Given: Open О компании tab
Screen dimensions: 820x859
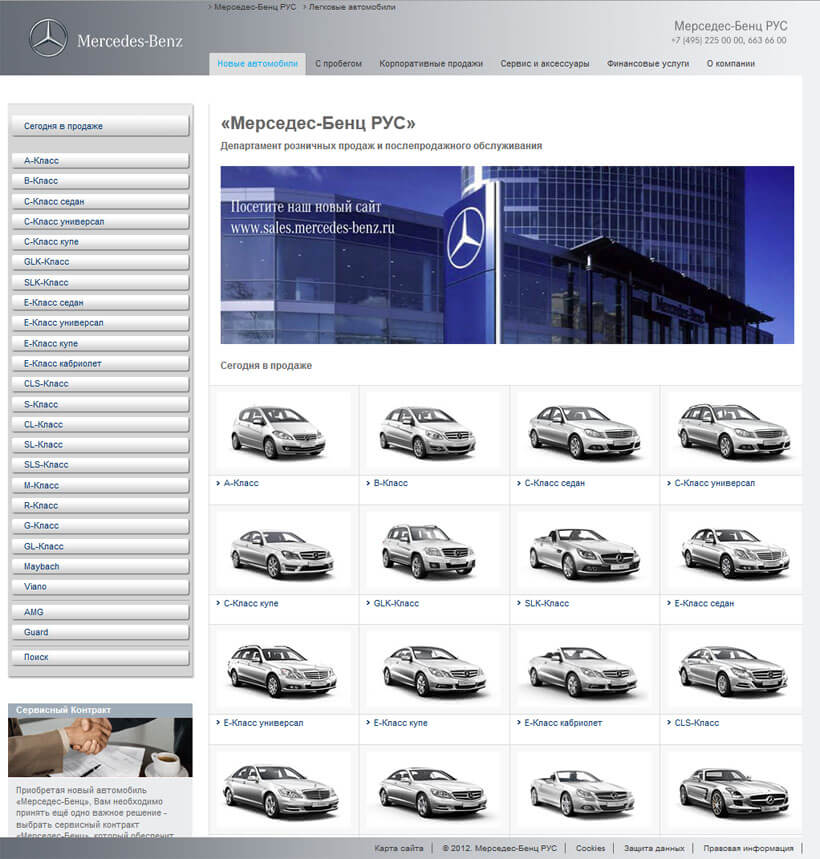Looking at the screenshot, I should pyautogui.click(x=730, y=64).
